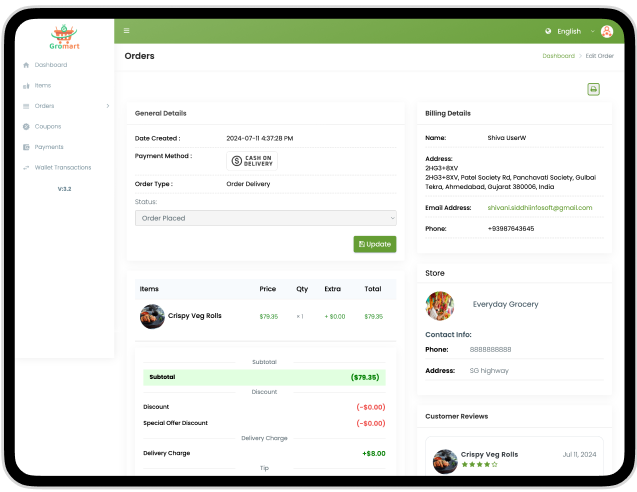Click the Dashboard home icon in sidebar
Screen dimensions: 637x492
26,65
